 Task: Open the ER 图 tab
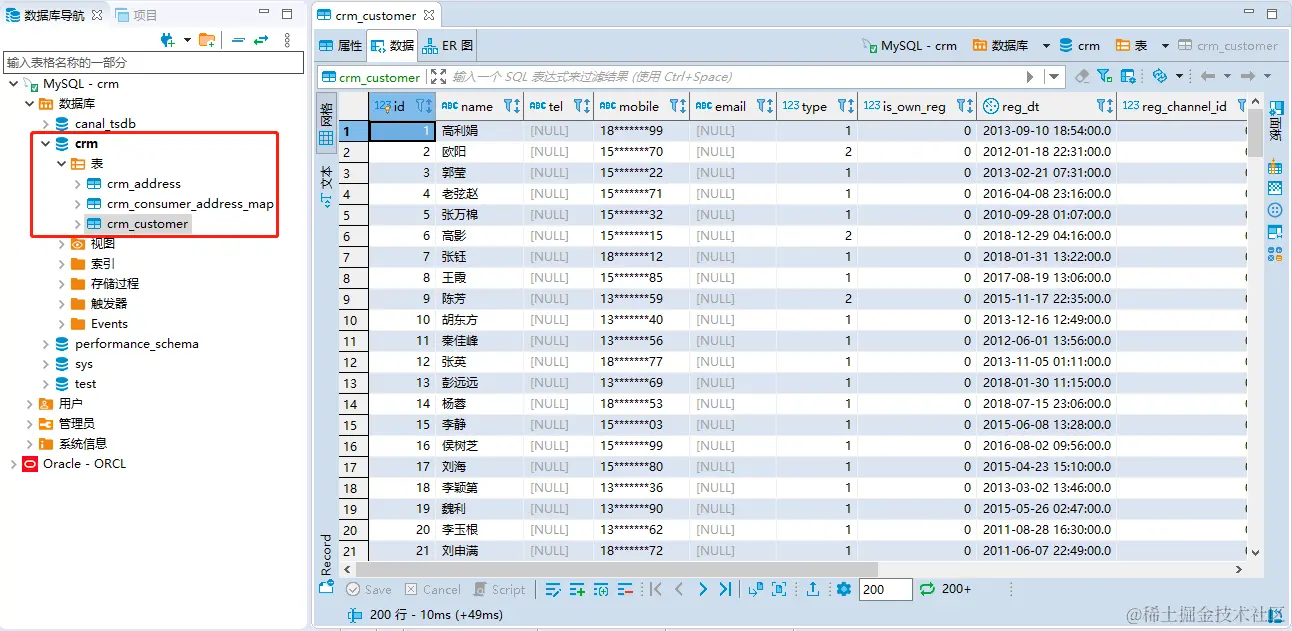447,46
